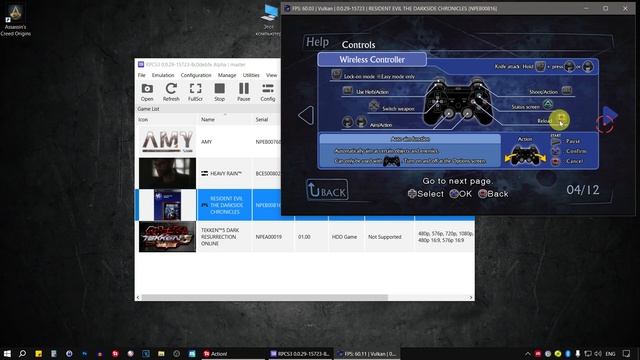Viewport: 640px width, 360px height.
Task: Click the Lock-on mode button icon
Action: [x=336, y=74]
